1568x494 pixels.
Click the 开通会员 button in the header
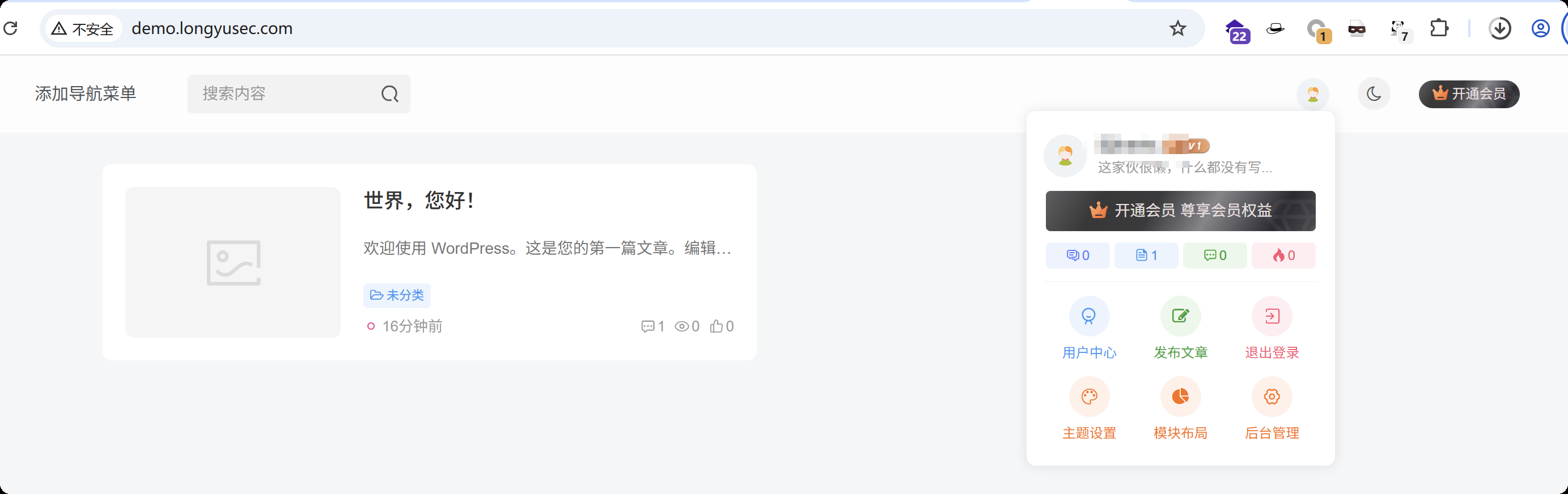1469,93
